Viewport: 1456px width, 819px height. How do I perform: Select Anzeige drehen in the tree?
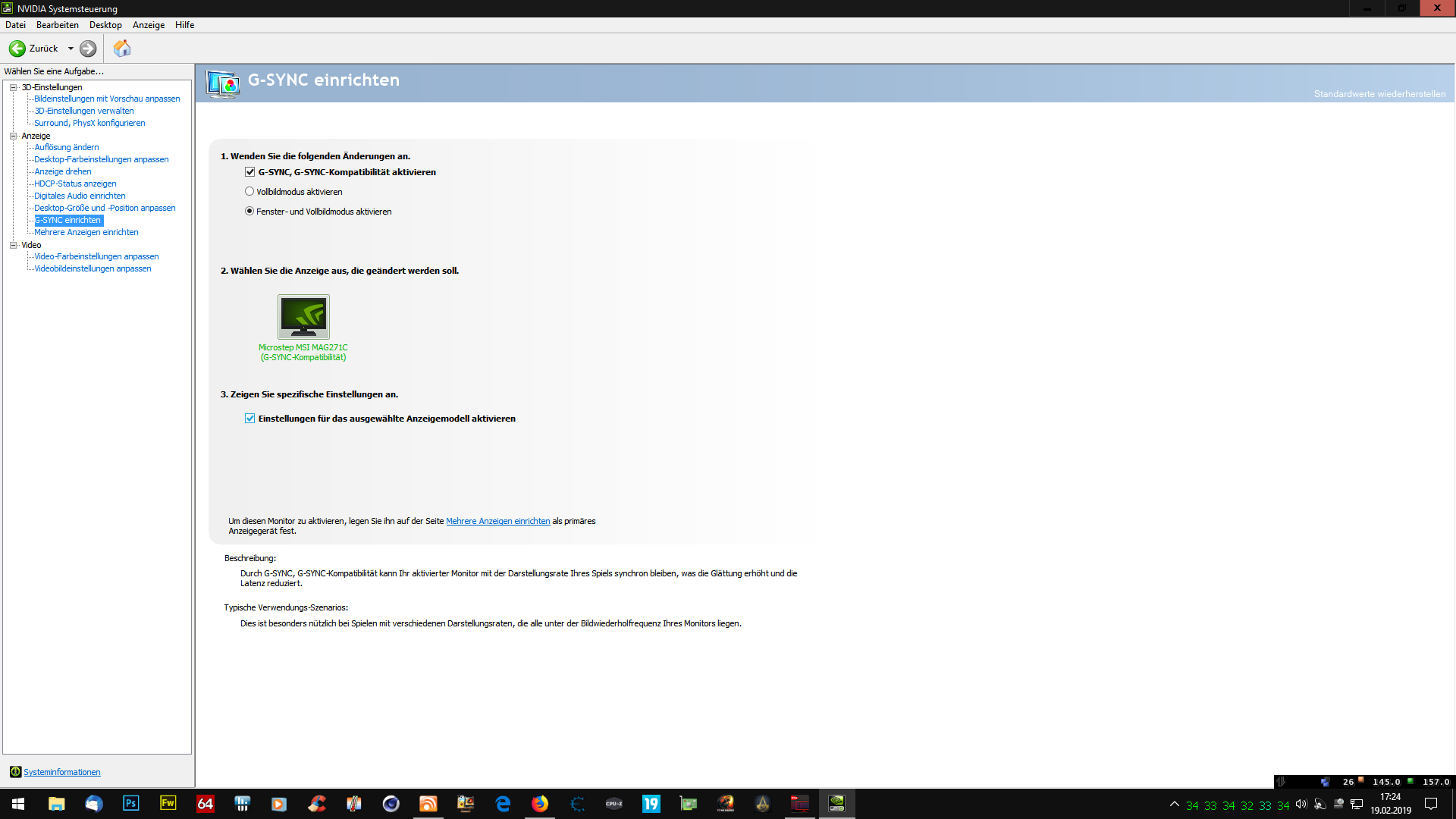pyautogui.click(x=63, y=171)
